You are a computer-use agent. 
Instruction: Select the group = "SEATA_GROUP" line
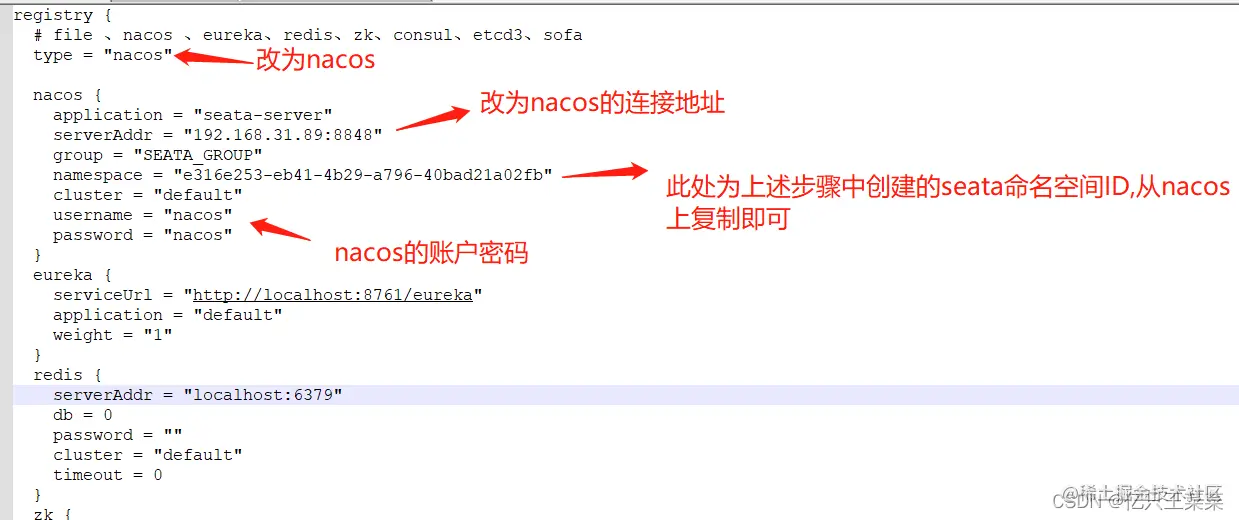(x=158, y=155)
